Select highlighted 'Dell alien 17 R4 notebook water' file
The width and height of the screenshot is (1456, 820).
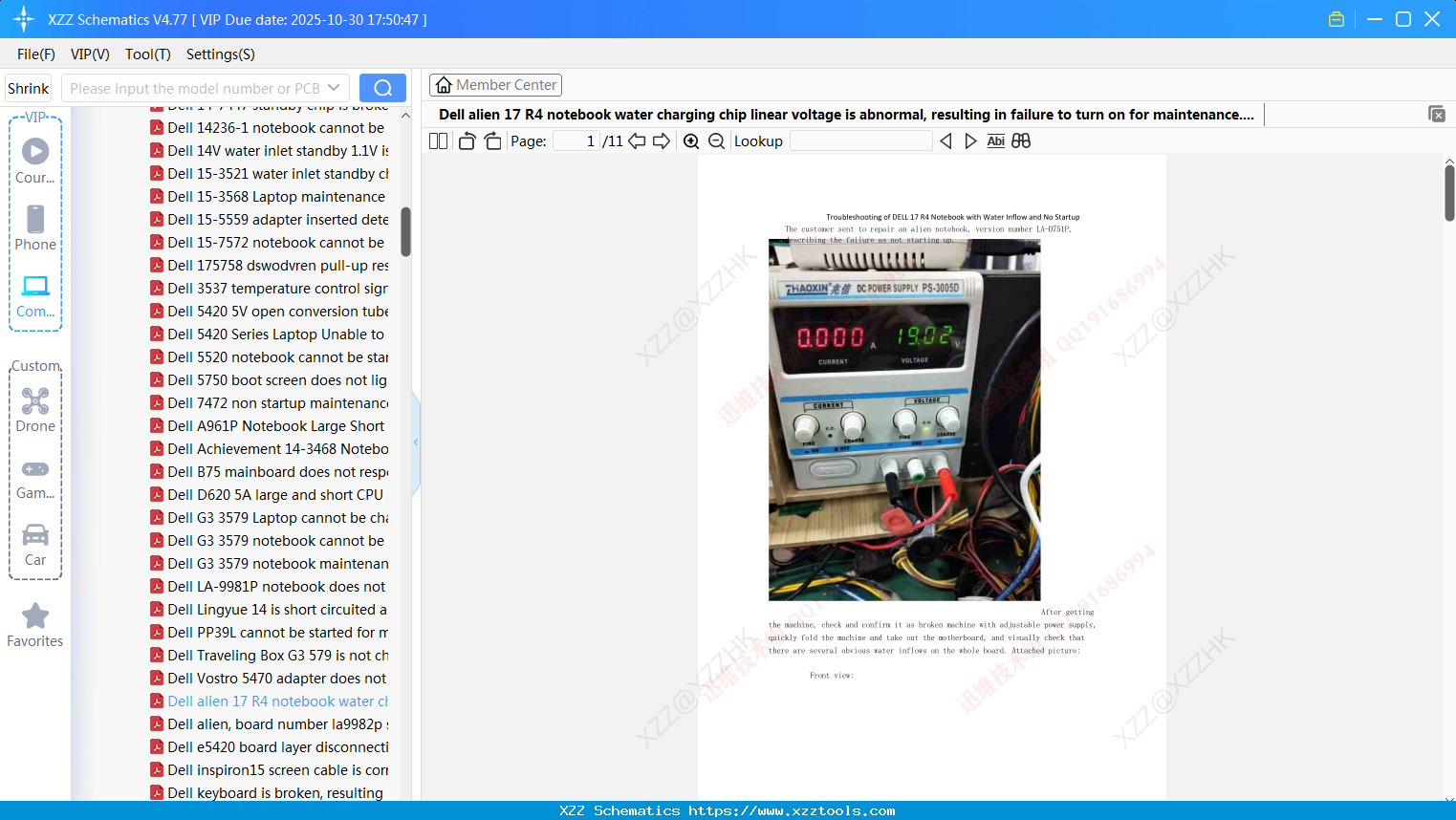click(x=269, y=701)
